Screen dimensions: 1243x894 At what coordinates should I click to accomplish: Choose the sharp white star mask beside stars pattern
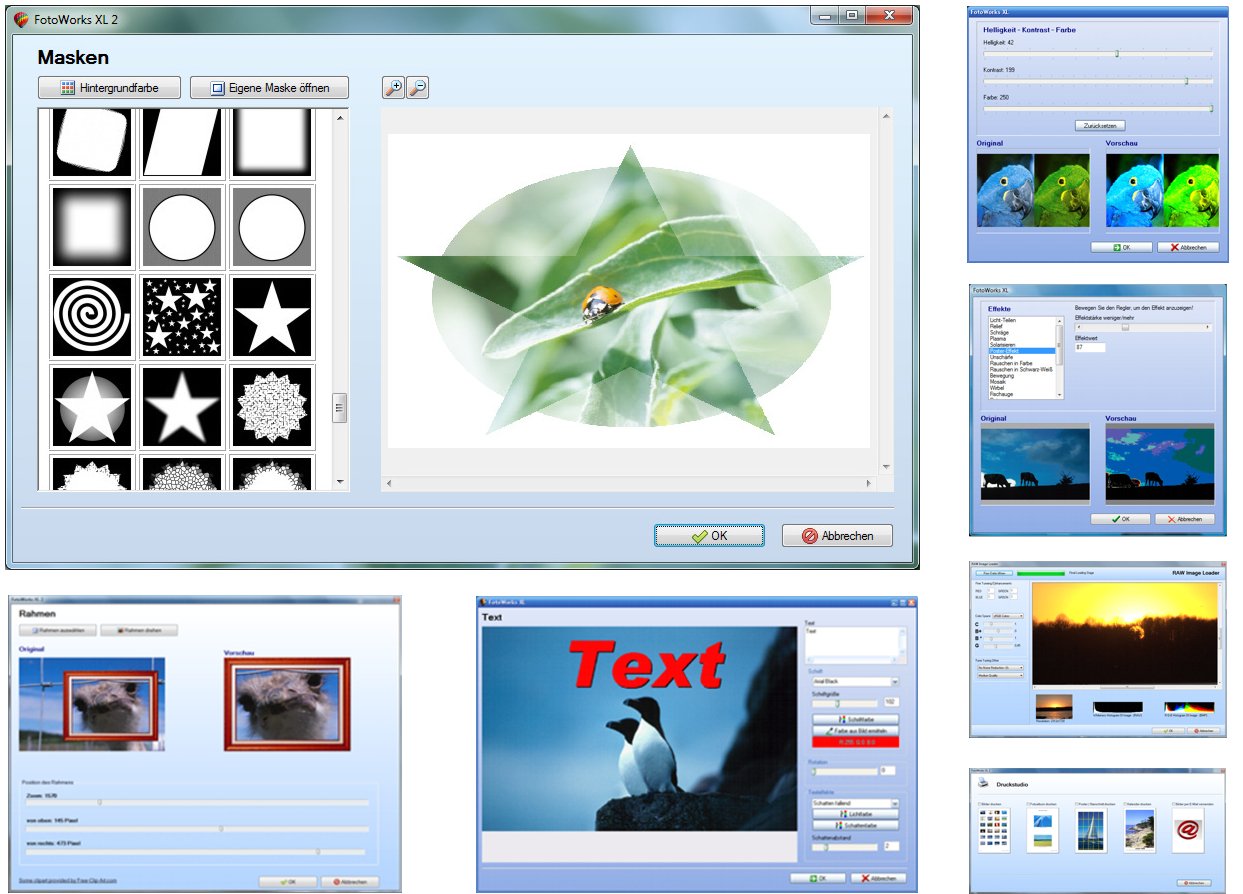[x=273, y=317]
